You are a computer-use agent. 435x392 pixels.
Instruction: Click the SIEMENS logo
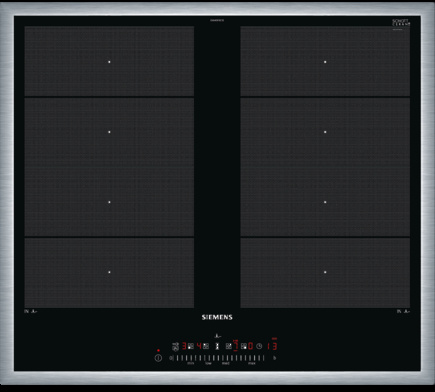[217, 317]
